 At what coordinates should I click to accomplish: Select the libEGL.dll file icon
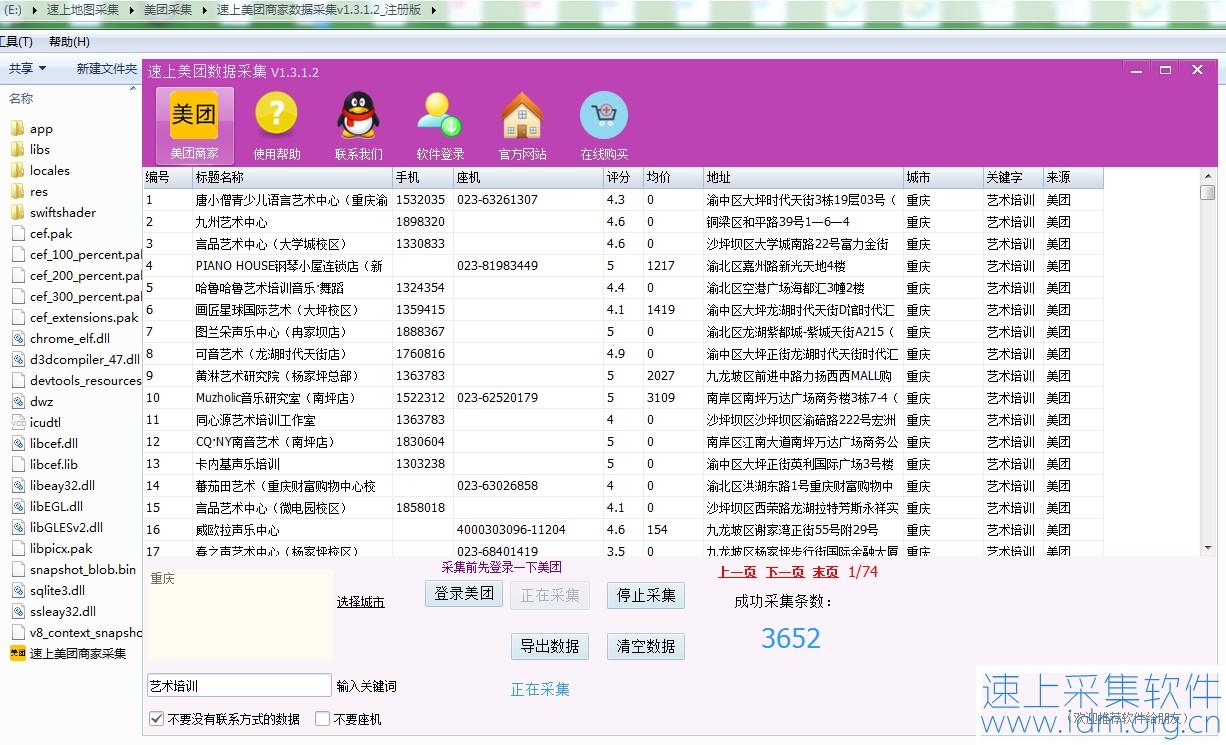pyautogui.click(x=17, y=506)
